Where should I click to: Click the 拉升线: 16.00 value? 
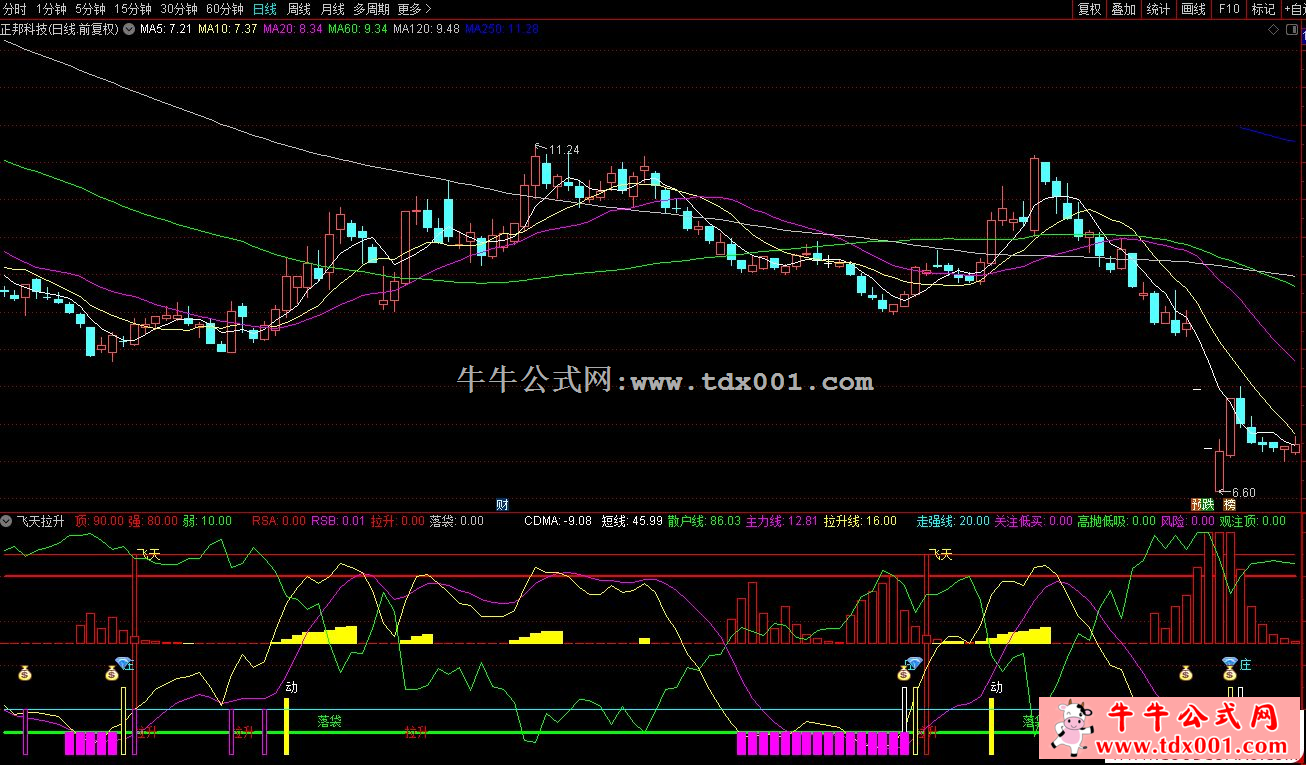[860, 521]
